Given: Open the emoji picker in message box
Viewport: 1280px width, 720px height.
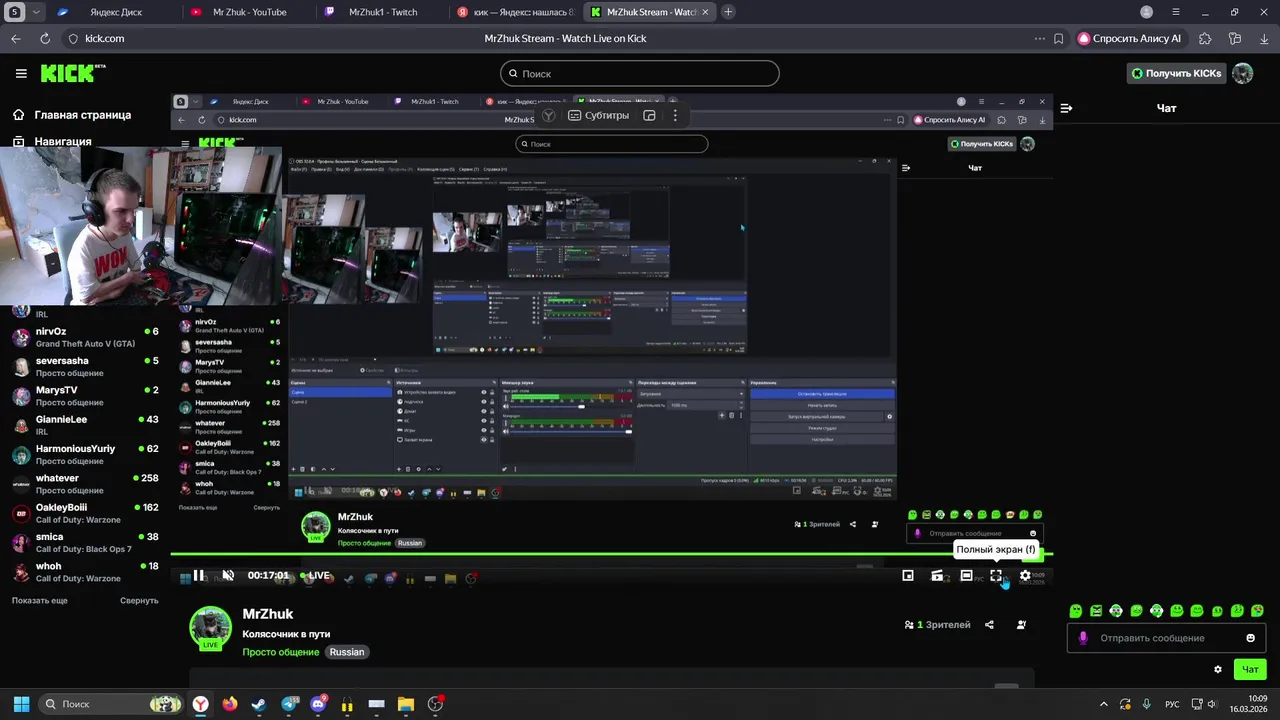Looking at the screenshot, I should pyautogui.click(x=1250, y=638).
